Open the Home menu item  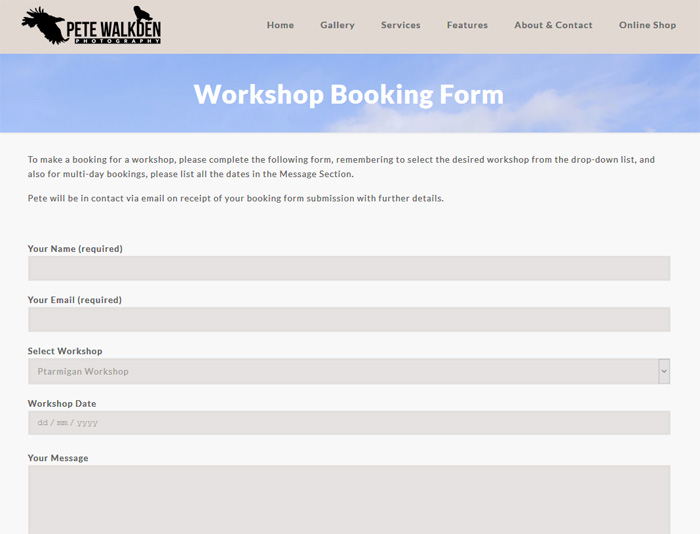click(x=280, y=25)
